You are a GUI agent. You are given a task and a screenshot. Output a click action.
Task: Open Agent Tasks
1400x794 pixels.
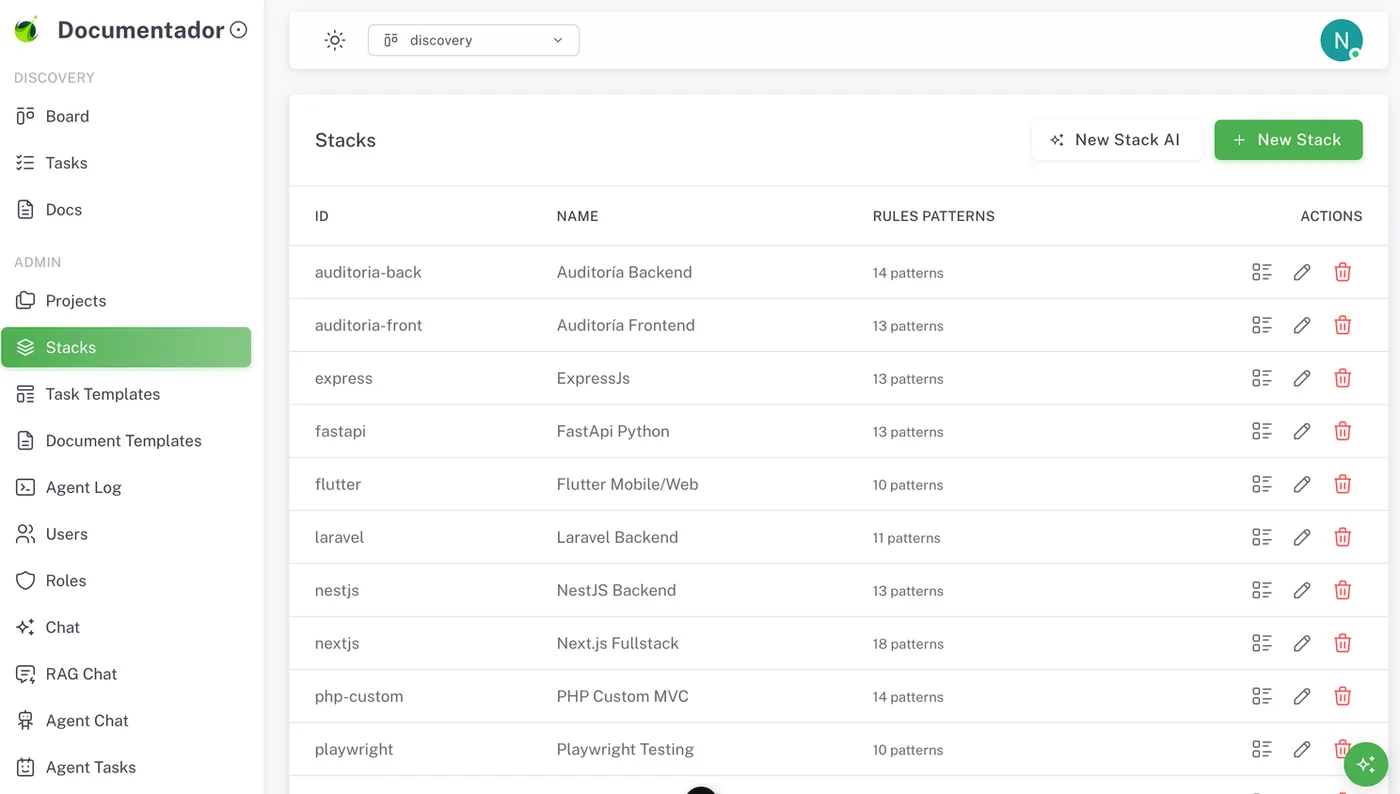point(126,767)
